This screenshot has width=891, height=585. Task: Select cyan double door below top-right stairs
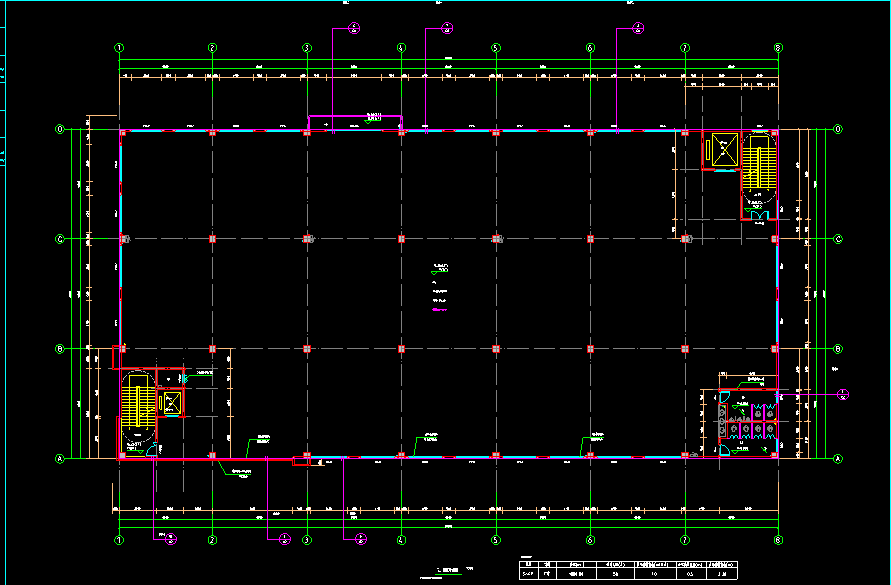point(760,213)
